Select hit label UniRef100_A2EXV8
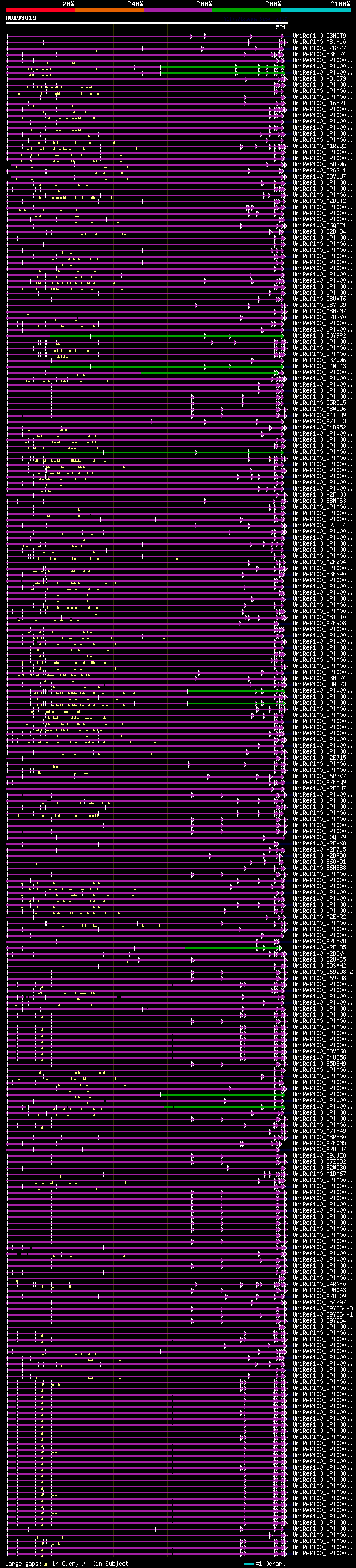Screen dimensions: 356x1568 click(x=319, y=942)
